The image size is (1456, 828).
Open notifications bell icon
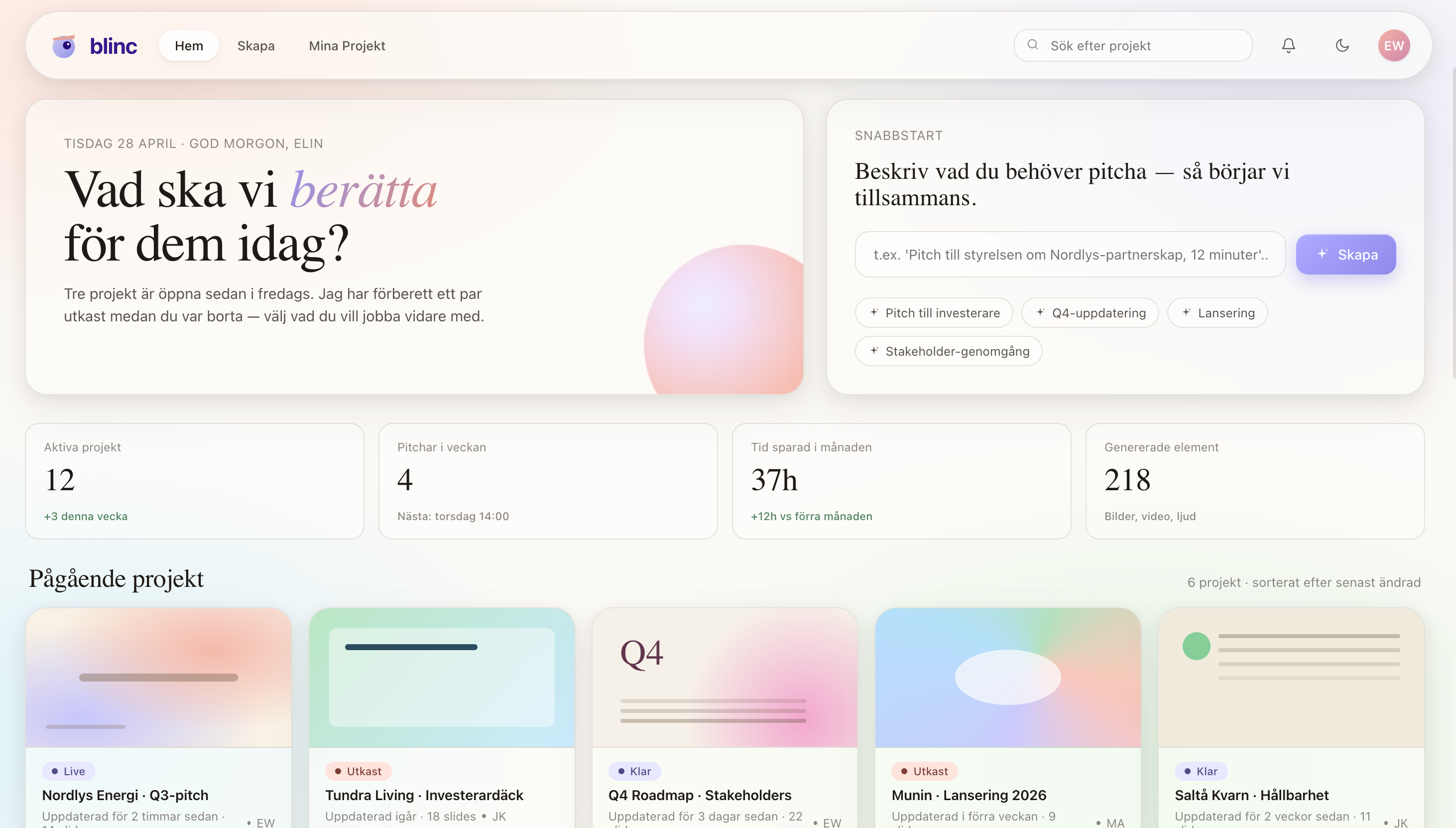click(x=1288, y=45)
